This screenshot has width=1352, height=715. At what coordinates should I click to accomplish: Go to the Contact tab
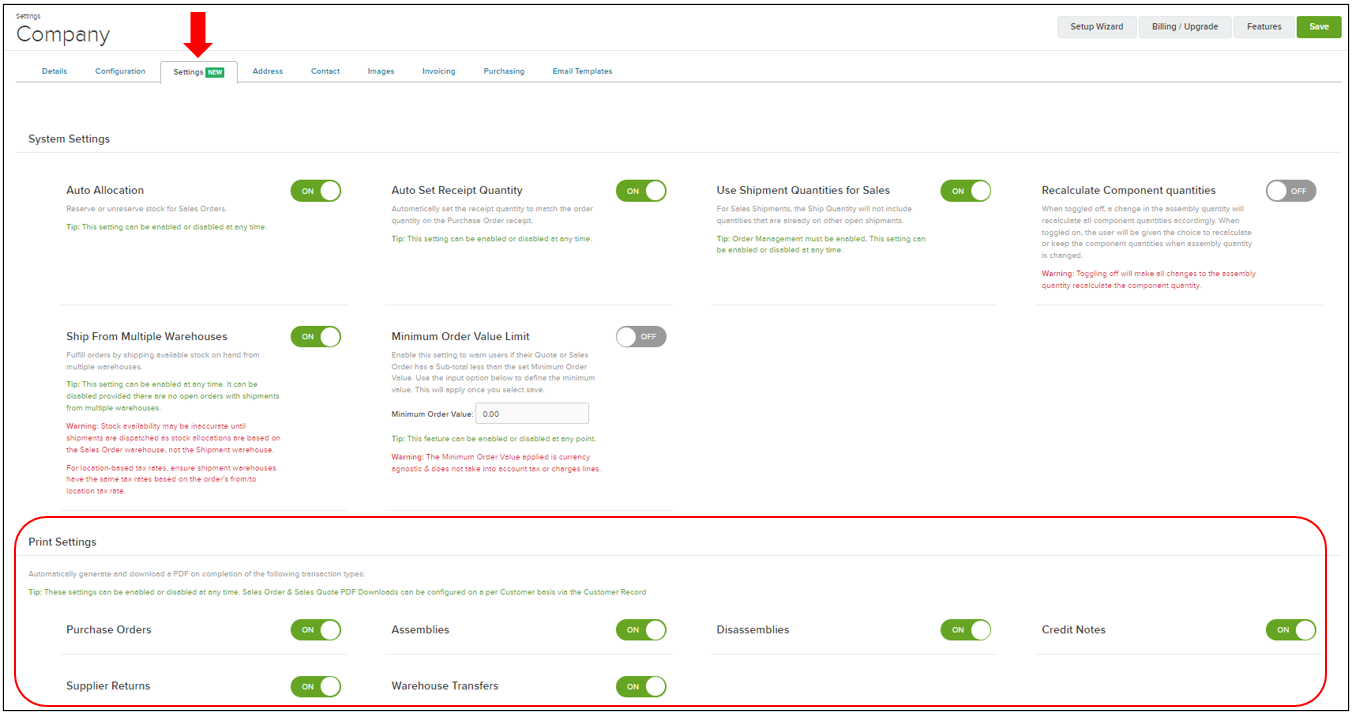tap(325, 71)
